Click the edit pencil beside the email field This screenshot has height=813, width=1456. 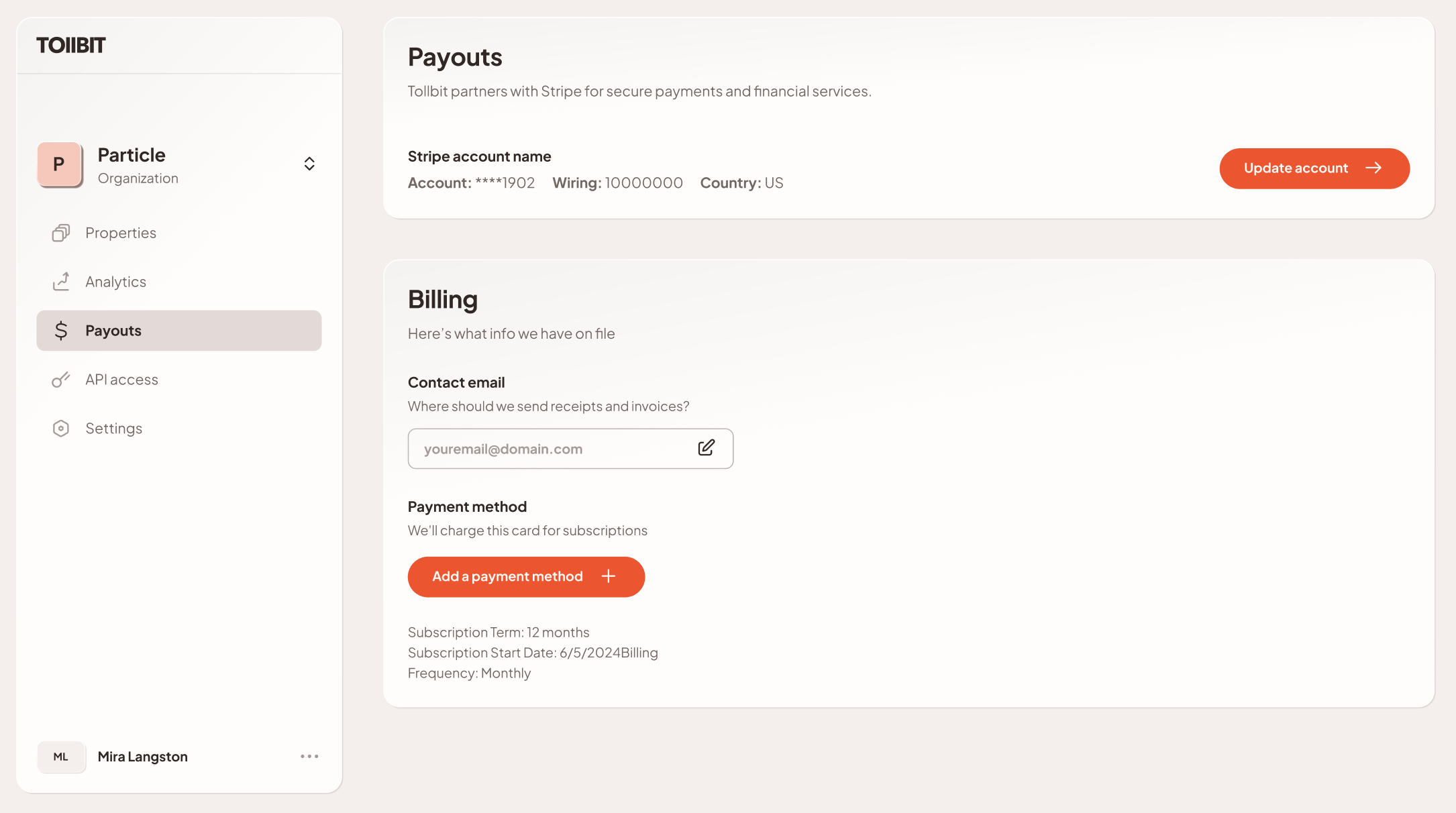[x=707, y=448]
